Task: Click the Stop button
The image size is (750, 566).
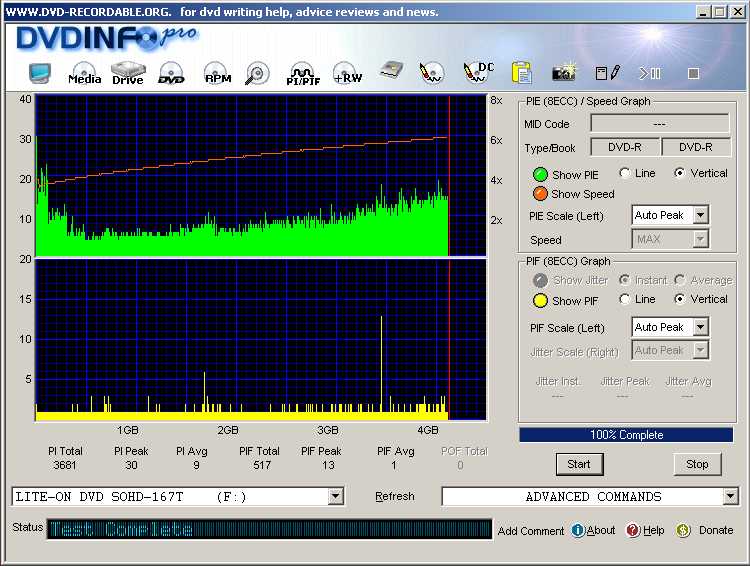Action: 697,464
